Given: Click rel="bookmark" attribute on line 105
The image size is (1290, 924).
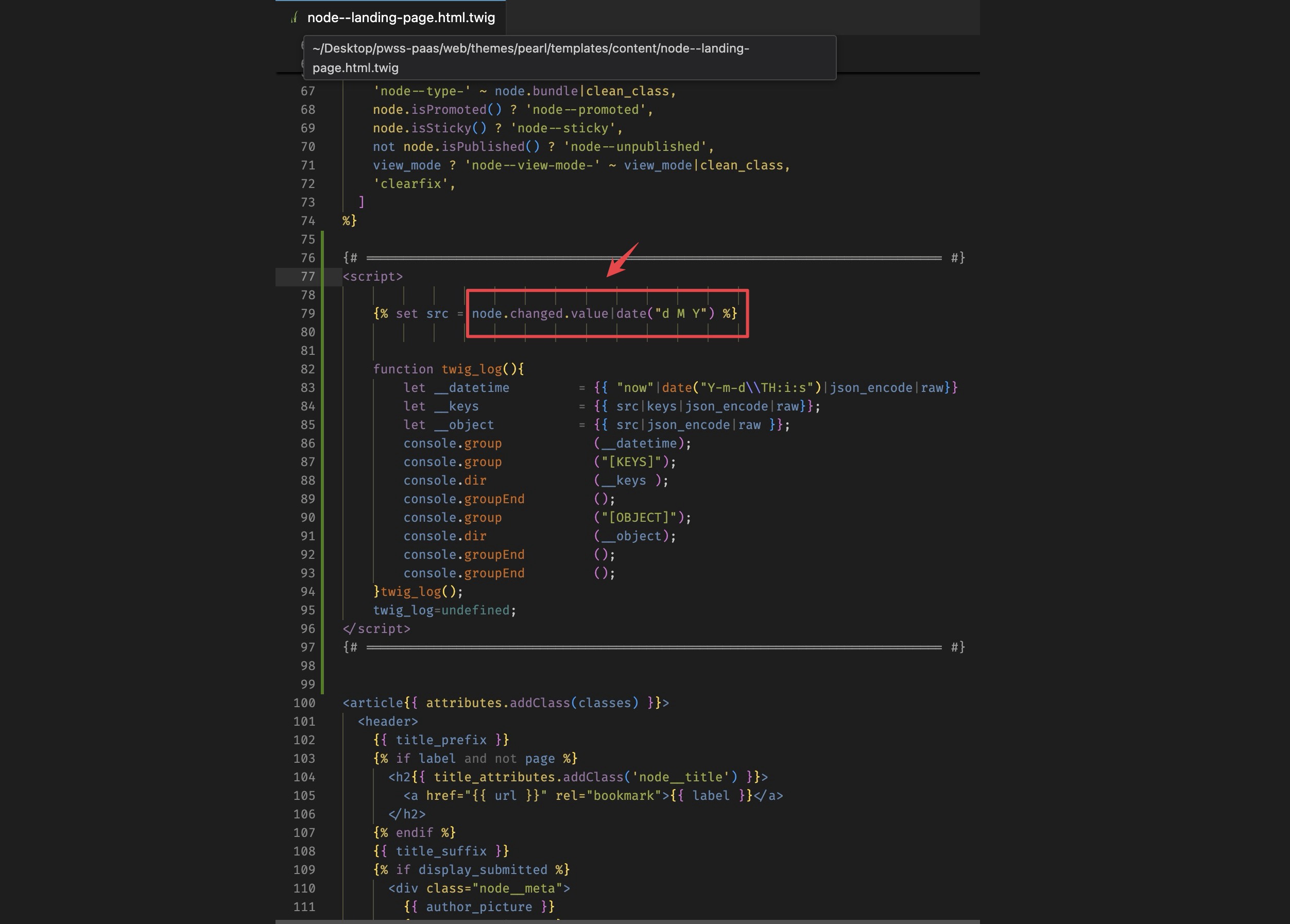Looking at the screenshot, I should coord(609,795).
